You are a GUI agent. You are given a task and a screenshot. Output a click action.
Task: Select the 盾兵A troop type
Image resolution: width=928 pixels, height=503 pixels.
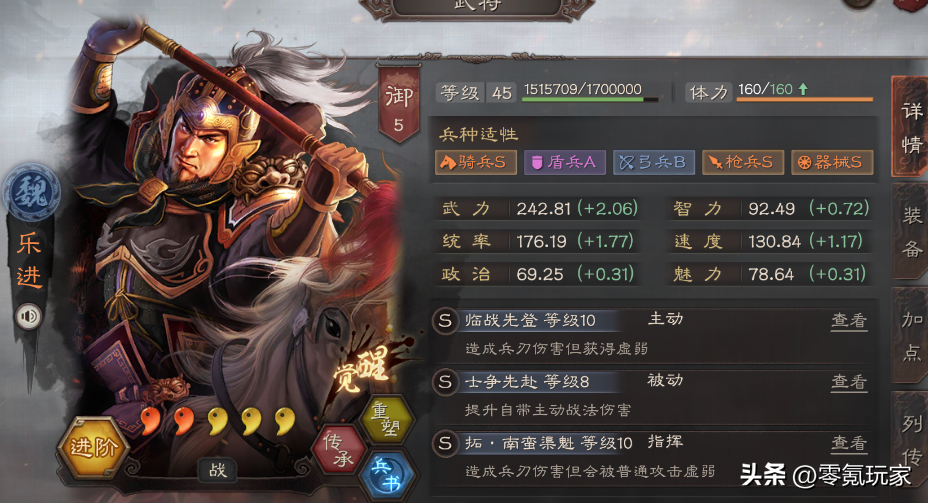(565, 162)
